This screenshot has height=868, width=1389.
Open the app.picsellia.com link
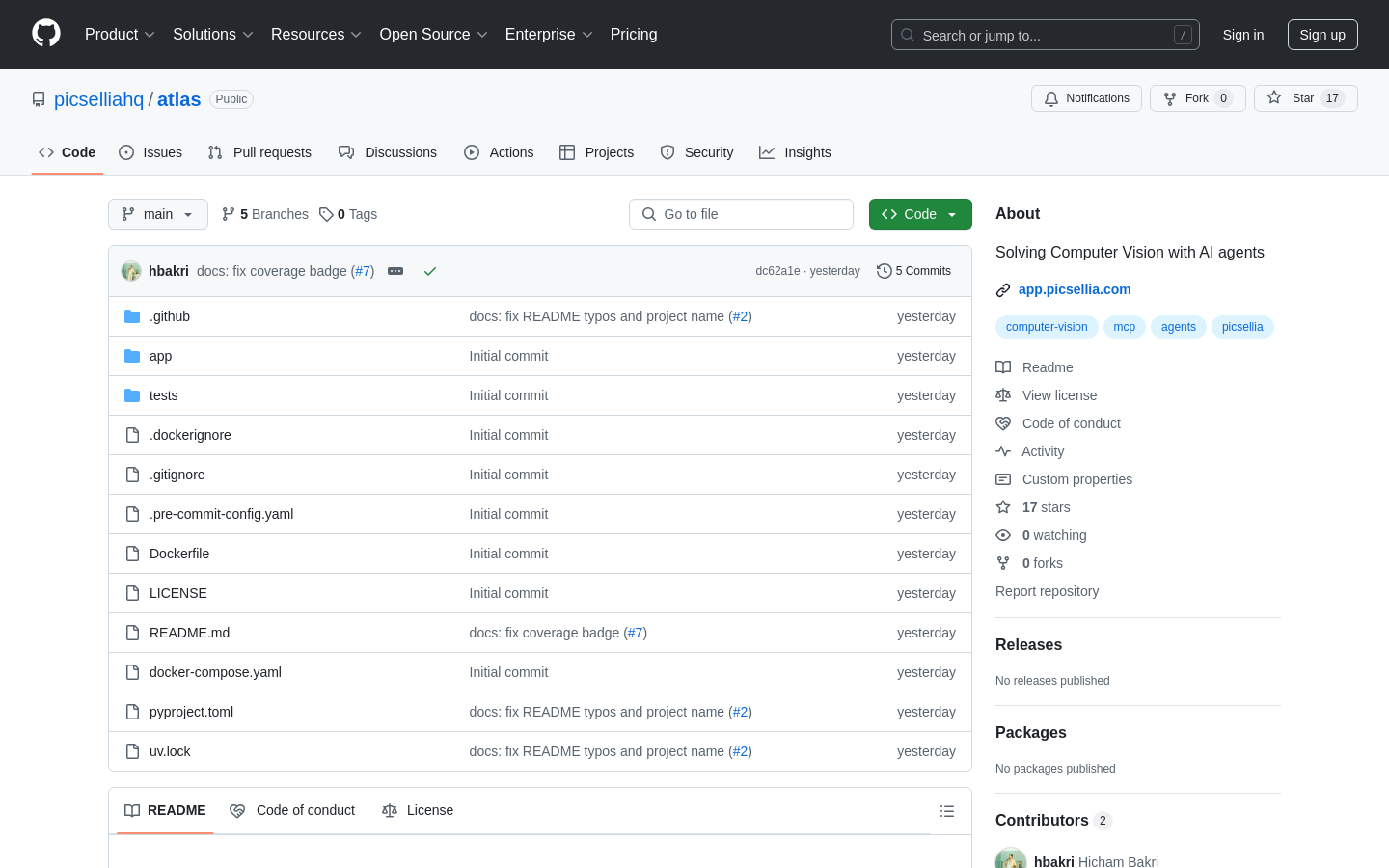[1075, 289]
